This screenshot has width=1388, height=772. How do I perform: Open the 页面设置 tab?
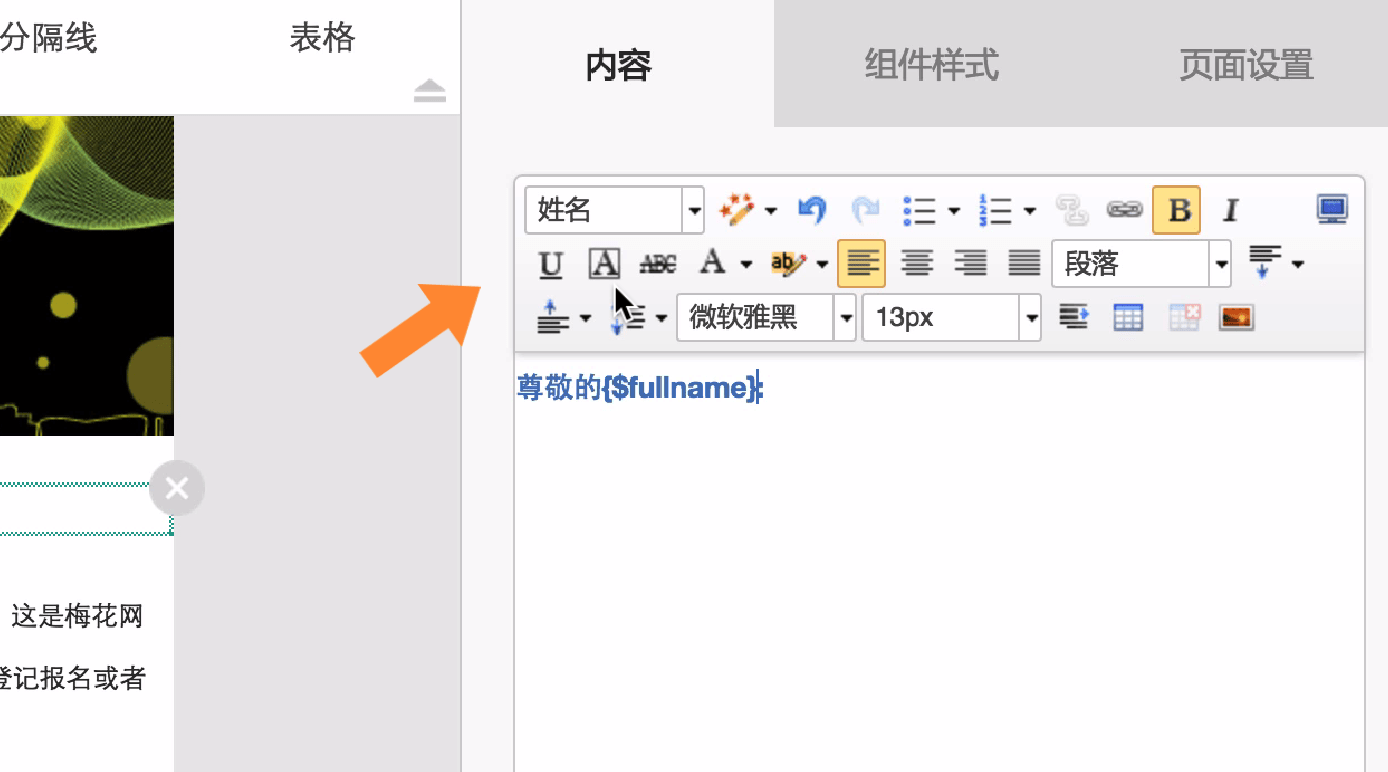coord(1245,64)
